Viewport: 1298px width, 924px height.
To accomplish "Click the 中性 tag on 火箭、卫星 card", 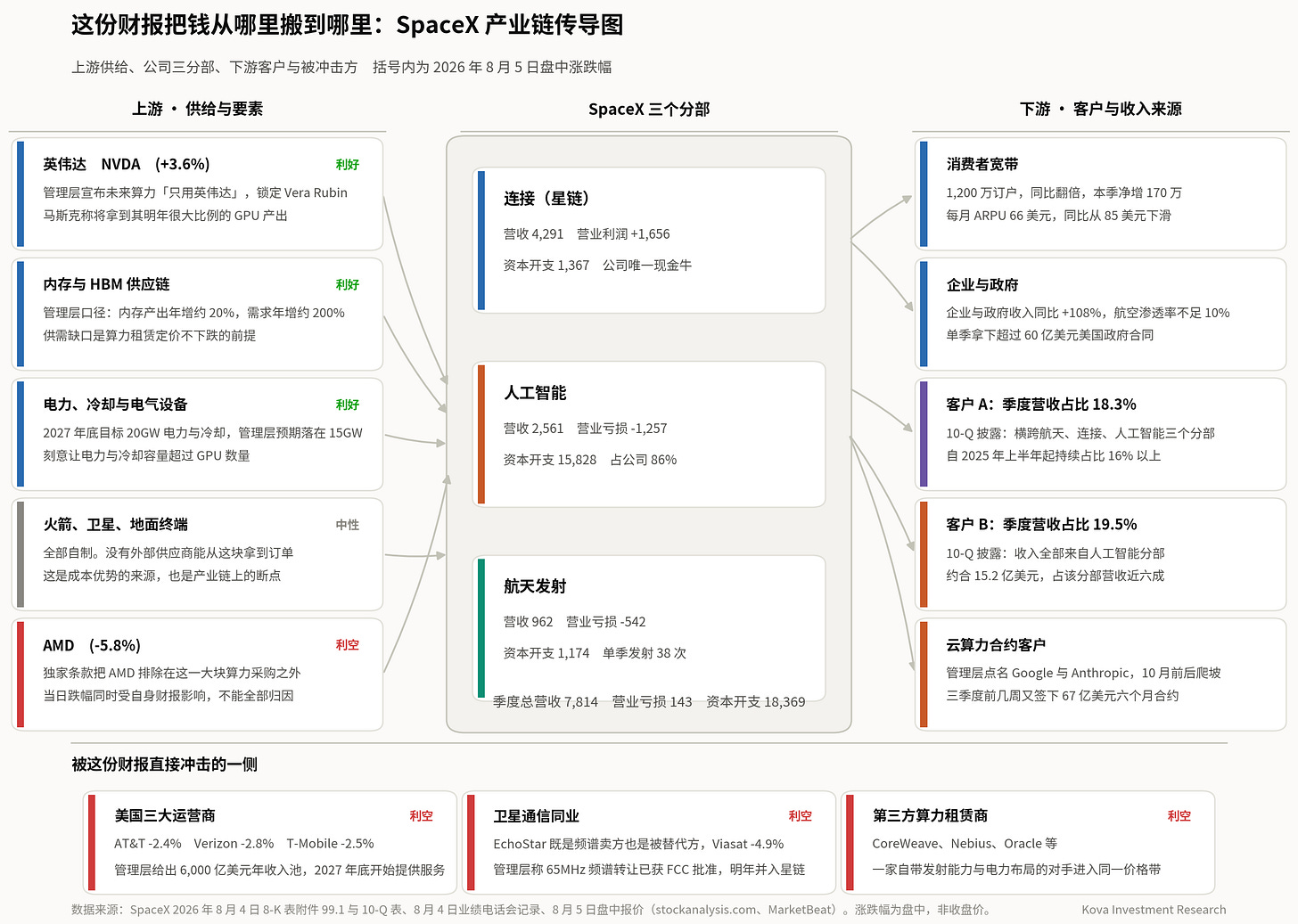I will 348,525.
